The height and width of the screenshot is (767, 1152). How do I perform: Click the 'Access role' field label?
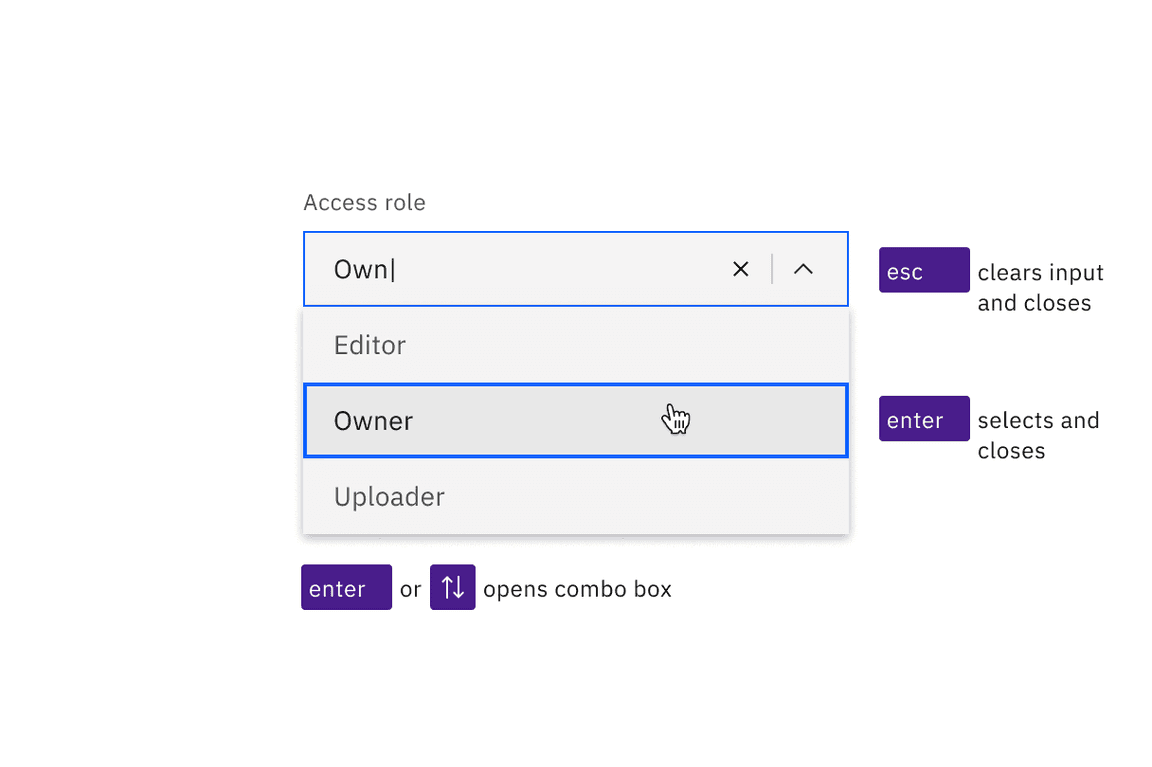click(x=364, y=202)
